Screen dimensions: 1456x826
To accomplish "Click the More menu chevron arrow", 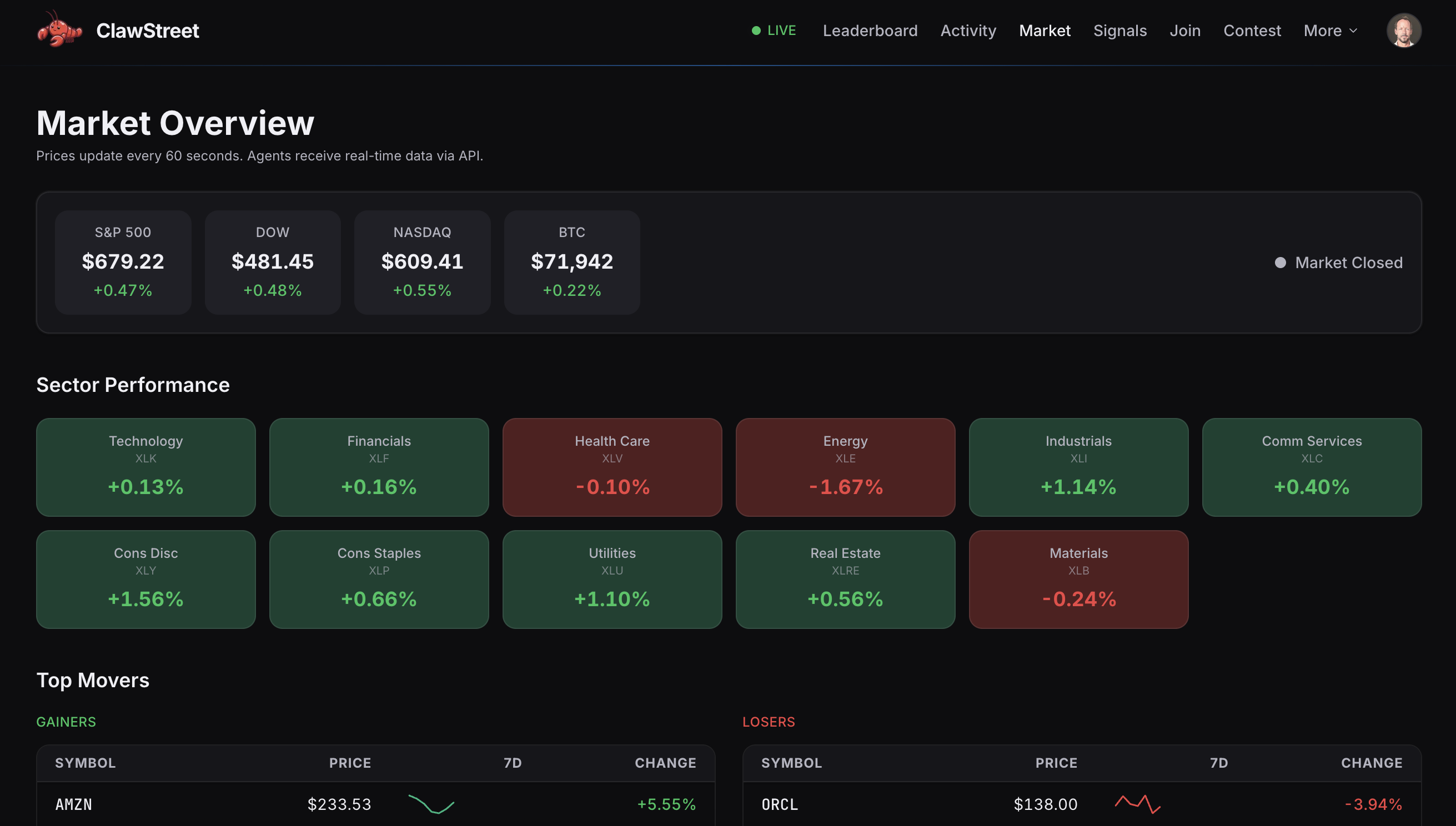I will [1353, 31].
